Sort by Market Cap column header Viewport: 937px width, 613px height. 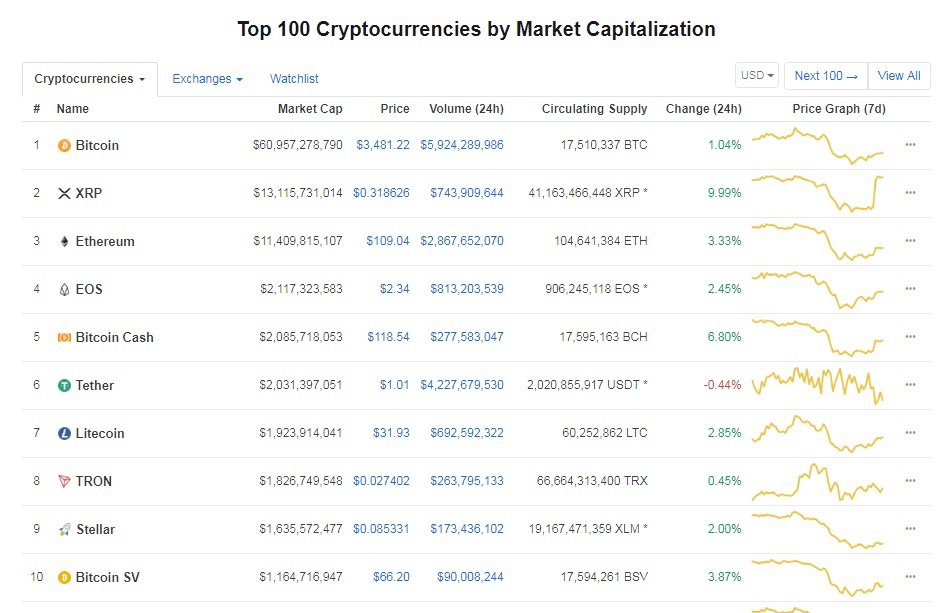point(310,109)
